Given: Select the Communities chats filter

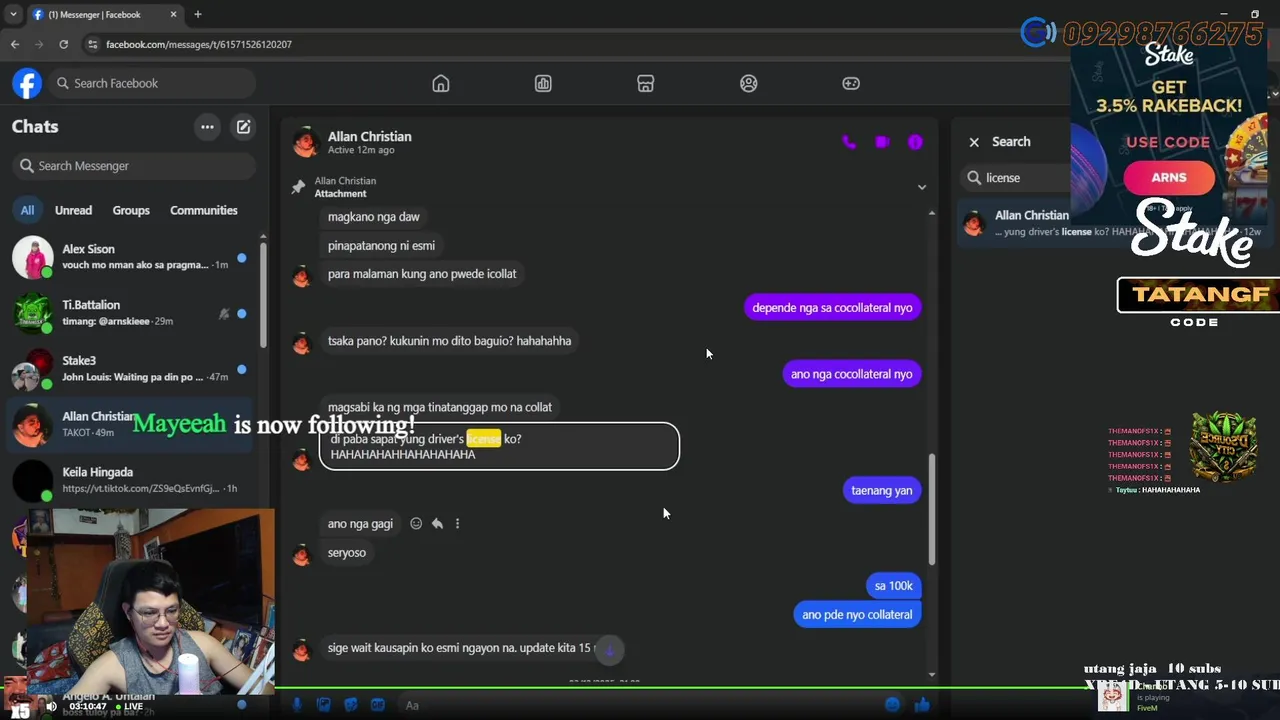Looking at the screenshot, I should click(204, 210).
